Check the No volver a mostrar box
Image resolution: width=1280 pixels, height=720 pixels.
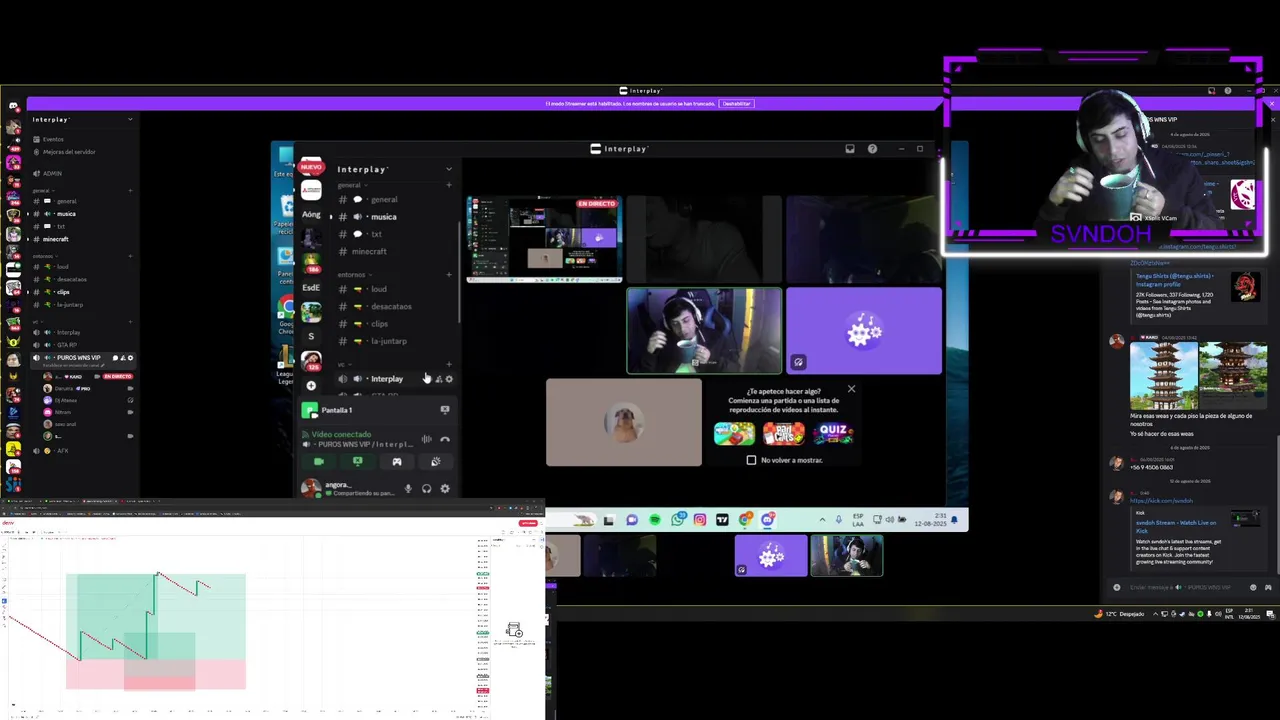tap(751, 460)
